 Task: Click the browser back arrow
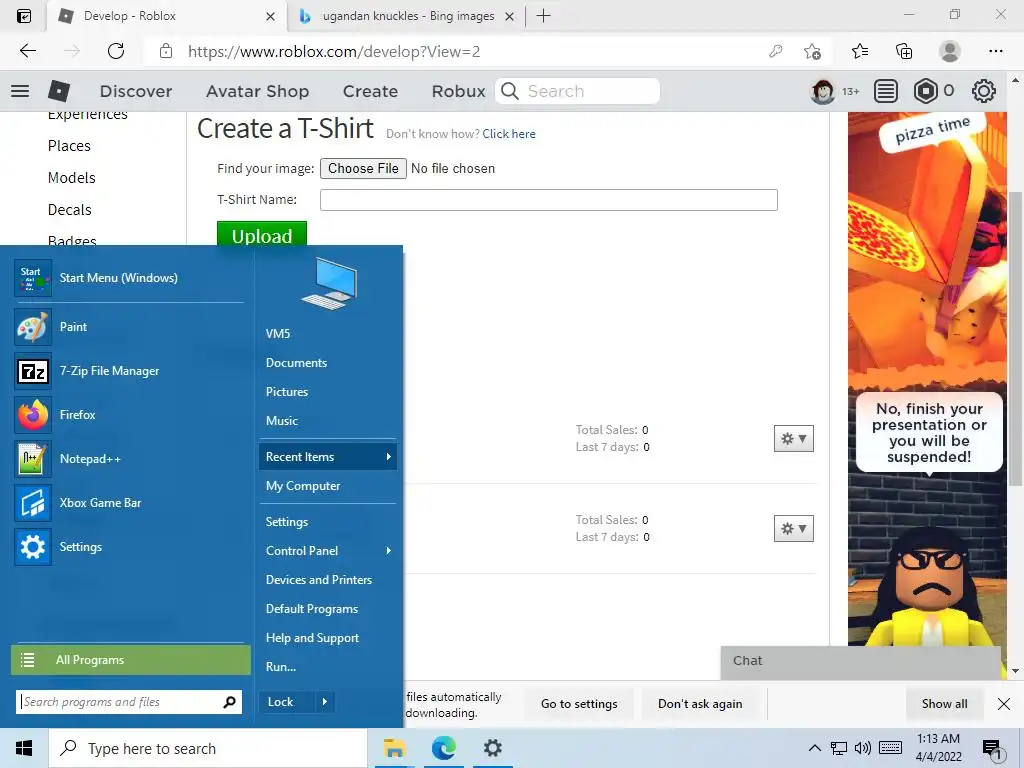click(27, 51)
